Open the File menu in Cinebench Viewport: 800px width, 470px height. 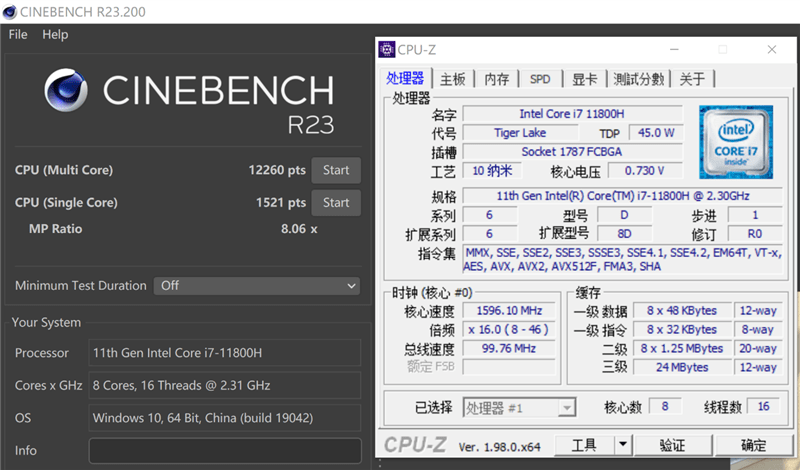[18, 35]
